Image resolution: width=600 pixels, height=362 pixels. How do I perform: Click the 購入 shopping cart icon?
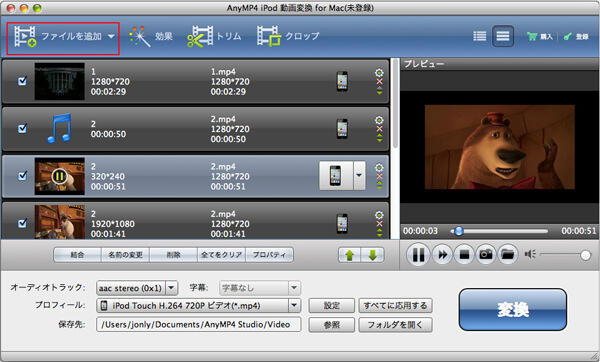click(532, 36)
